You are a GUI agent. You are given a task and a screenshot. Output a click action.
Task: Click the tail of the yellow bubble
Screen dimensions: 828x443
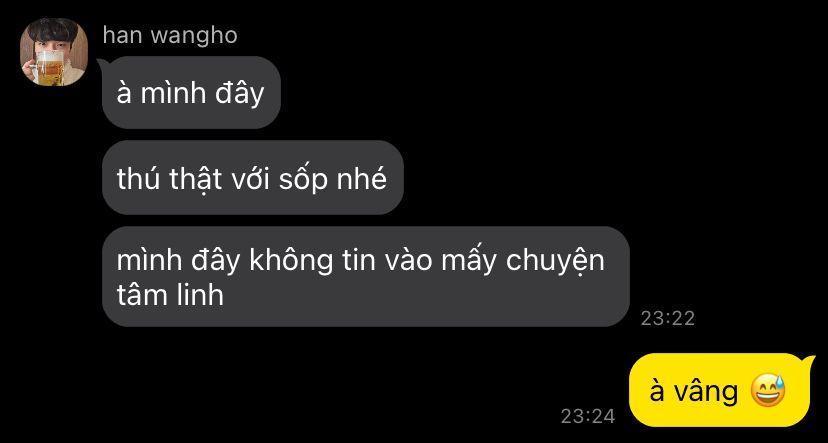(810, 361)
